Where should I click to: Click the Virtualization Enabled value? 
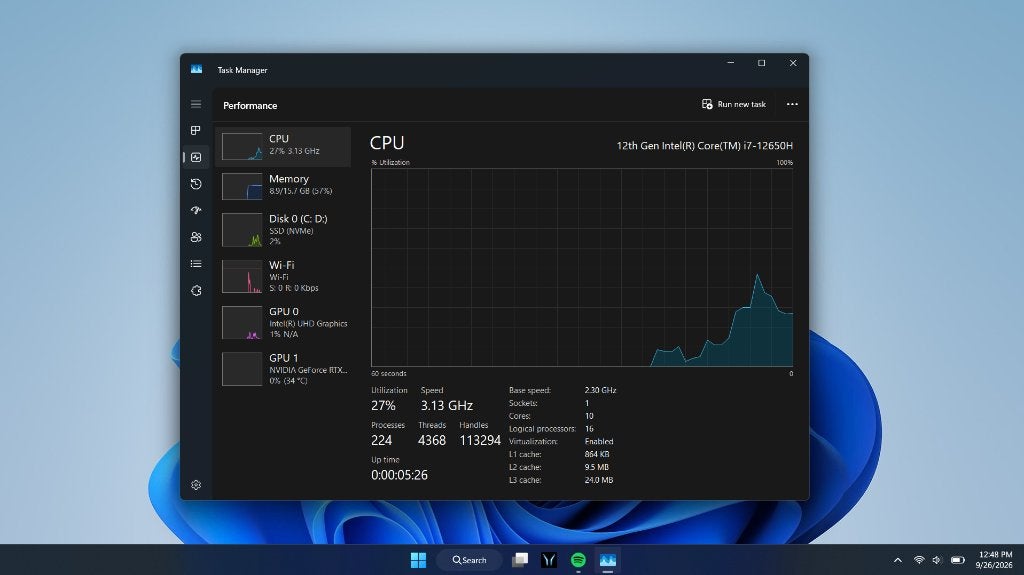pos(599,442)
